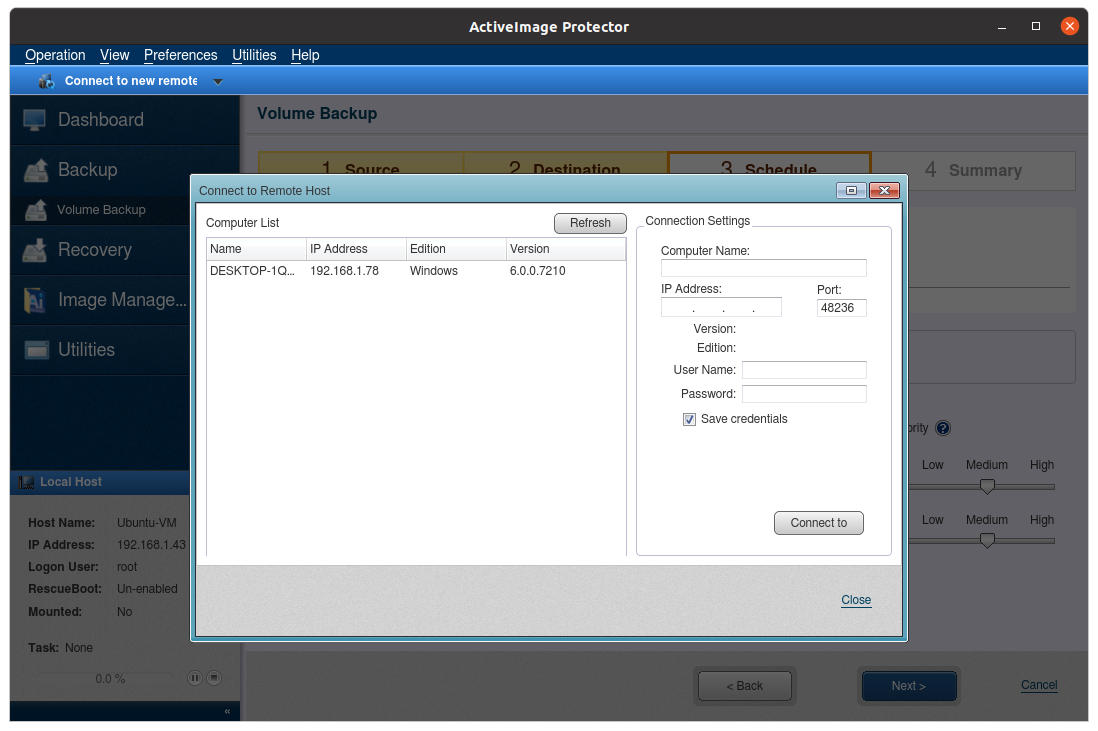This screenshot has width=1098, height=731.
Task: Uncheck the Save credentials checkbox
Action: [x=689, y=420]
